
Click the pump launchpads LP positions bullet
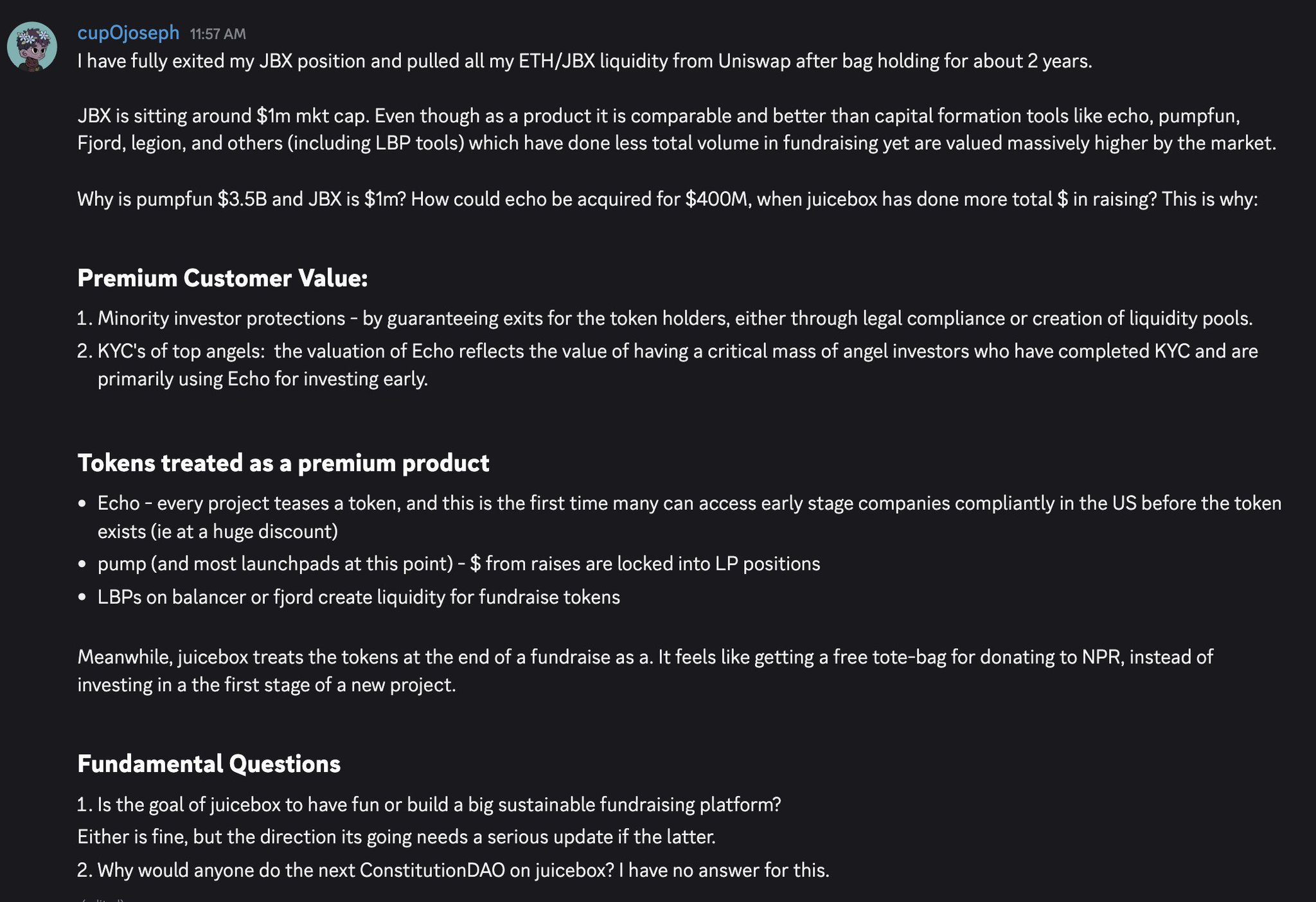(459, 564)
